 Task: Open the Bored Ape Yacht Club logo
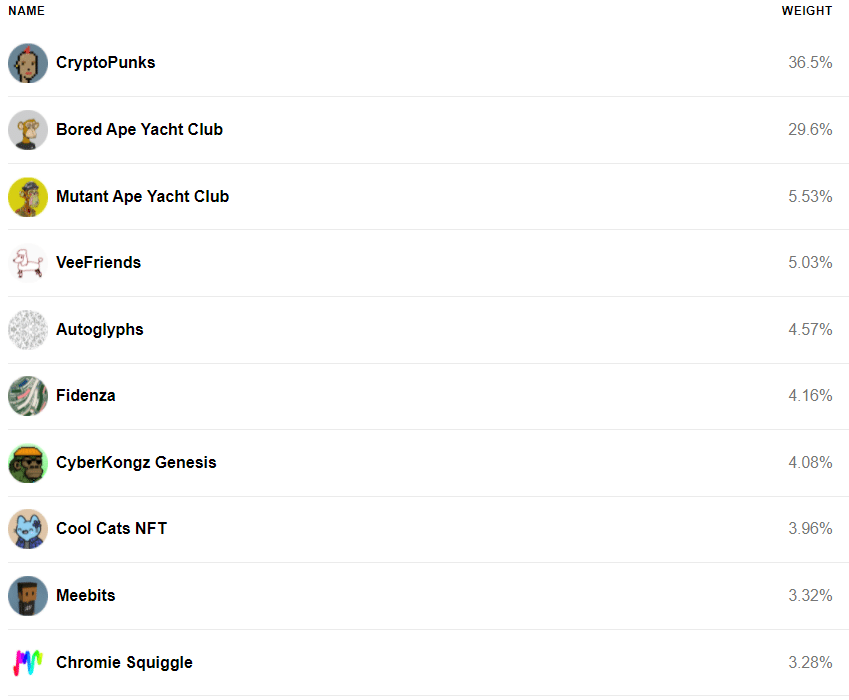point(28,130)
